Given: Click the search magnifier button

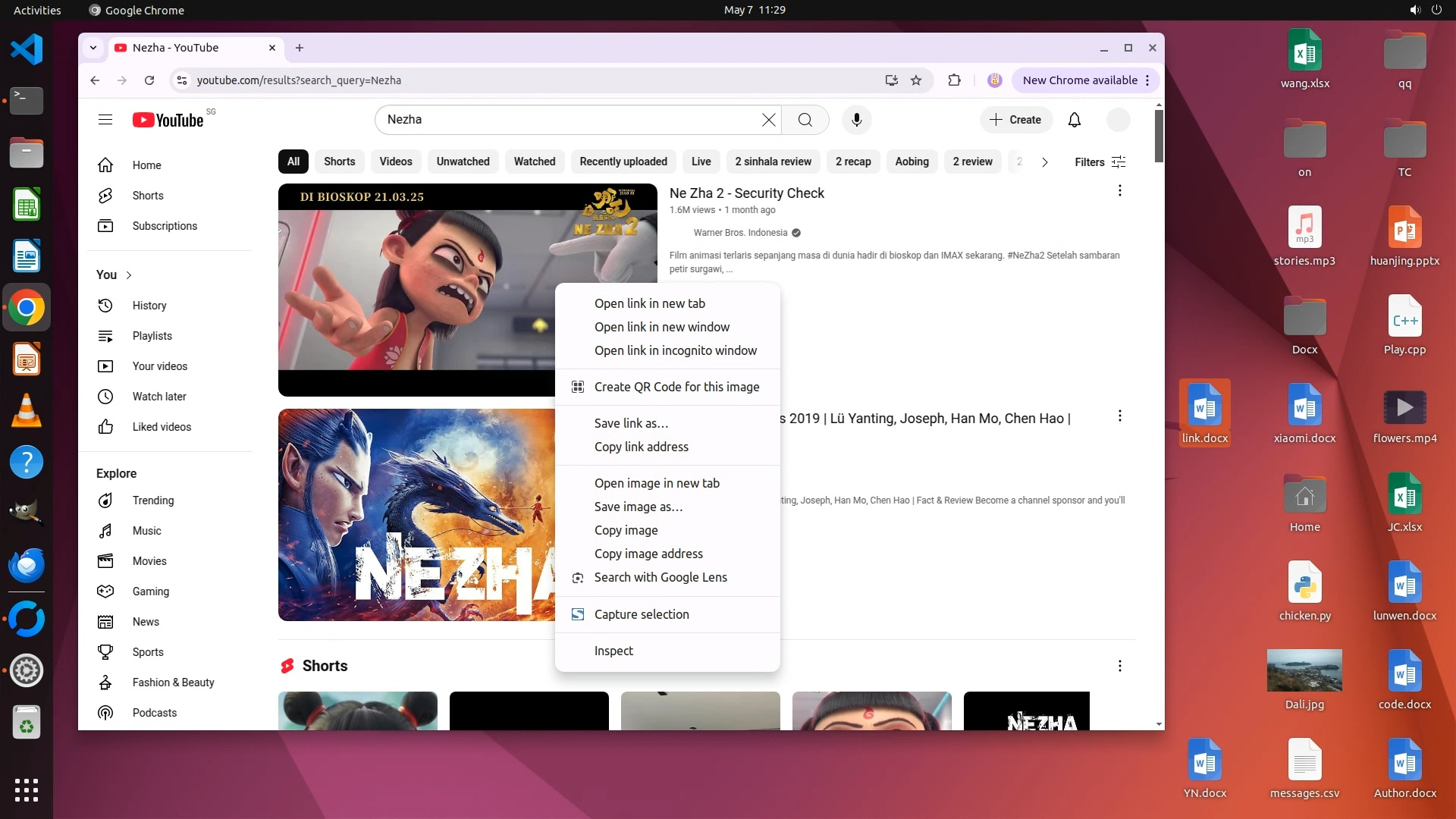Looking at the screenshot, I should (805, 120).
